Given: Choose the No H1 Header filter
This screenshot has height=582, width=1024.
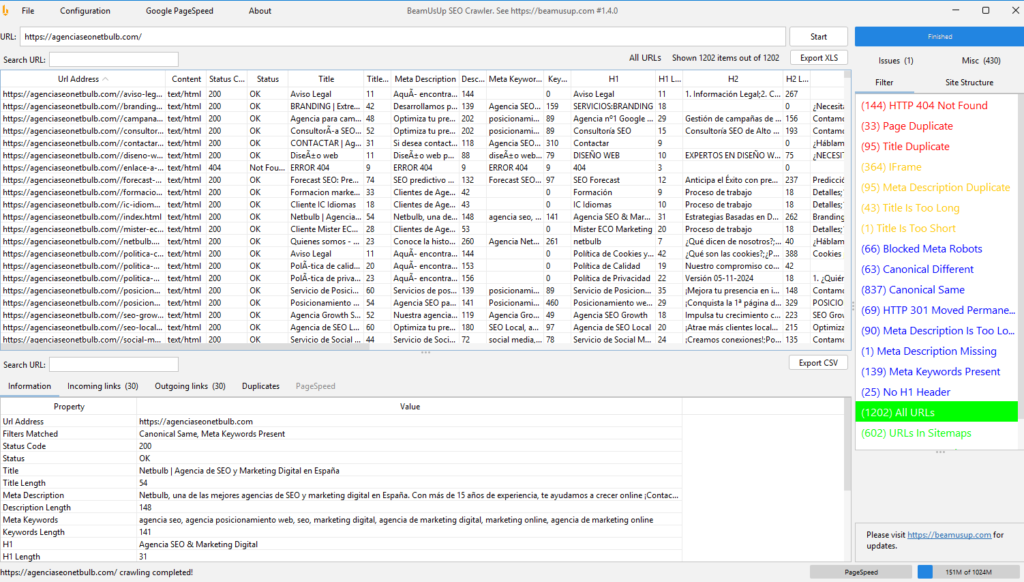Looking at the screenshot, I should (905, 392).
